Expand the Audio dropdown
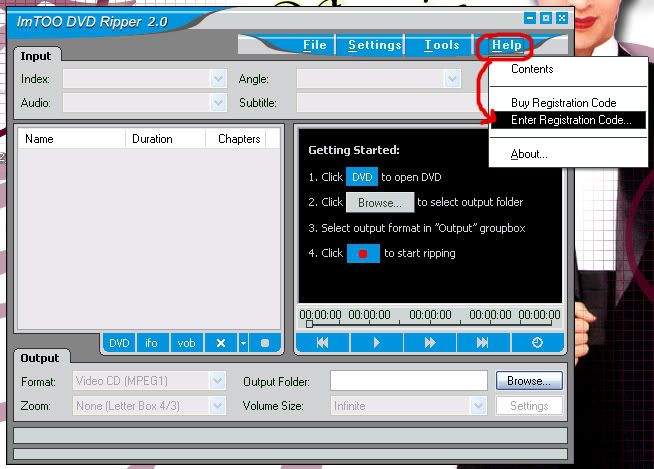This screenshot has width=654, height=469. (x=218, y=103)
